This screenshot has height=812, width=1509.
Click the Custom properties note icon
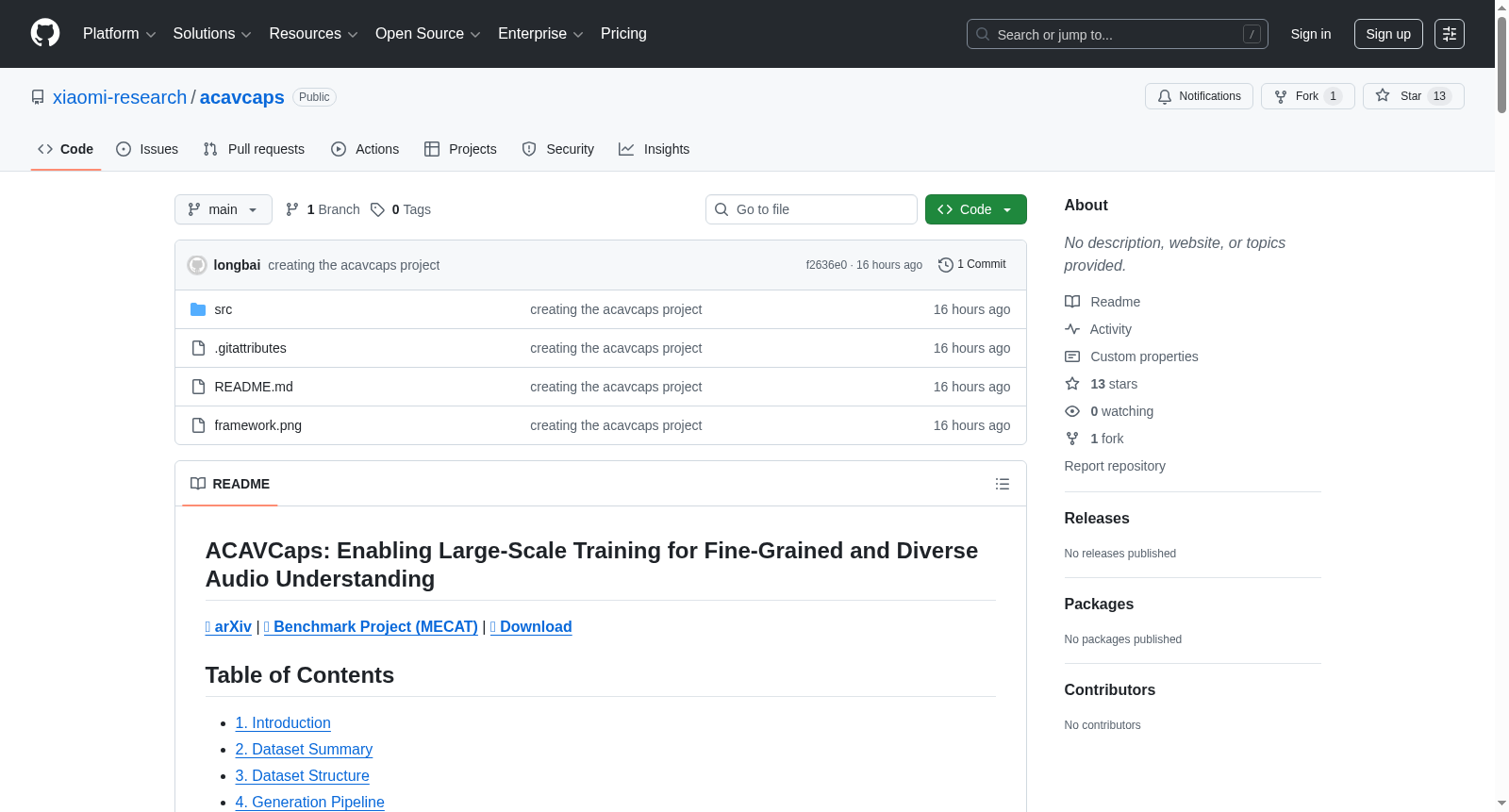(x=1072, y=356)
